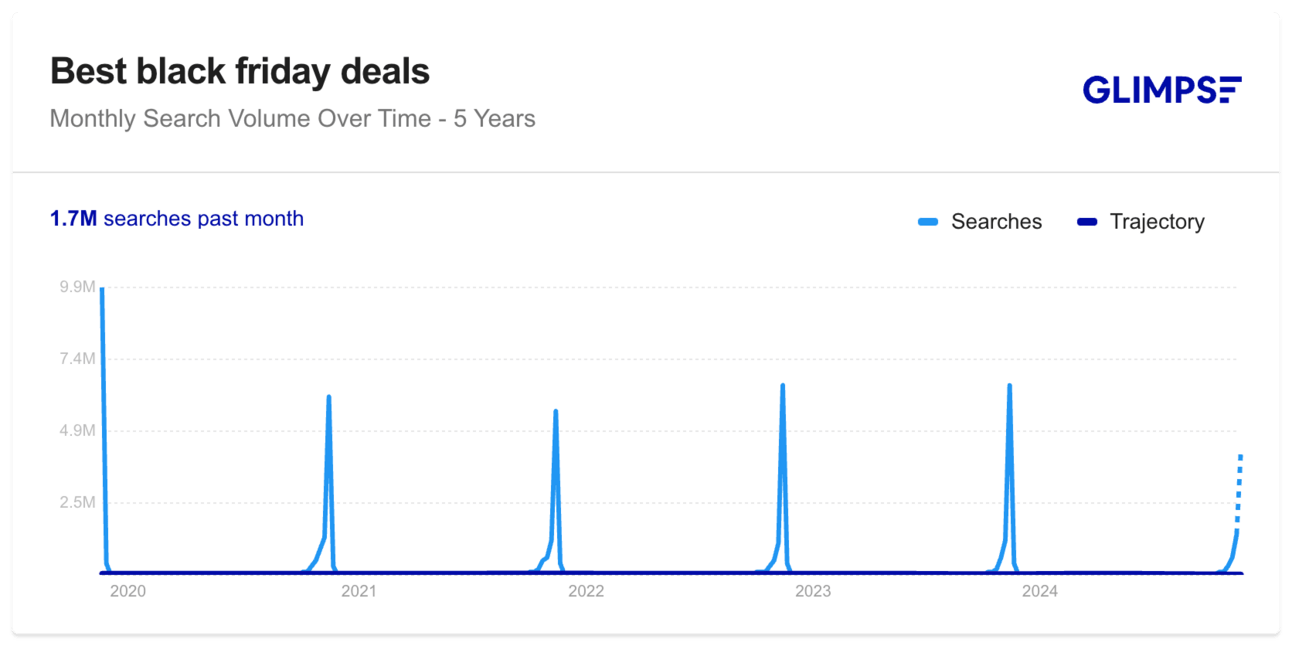Click the dark blue Trajectory legend swatch
The height and width of the screenshot is (646, 1292).
coord(1087,222)
